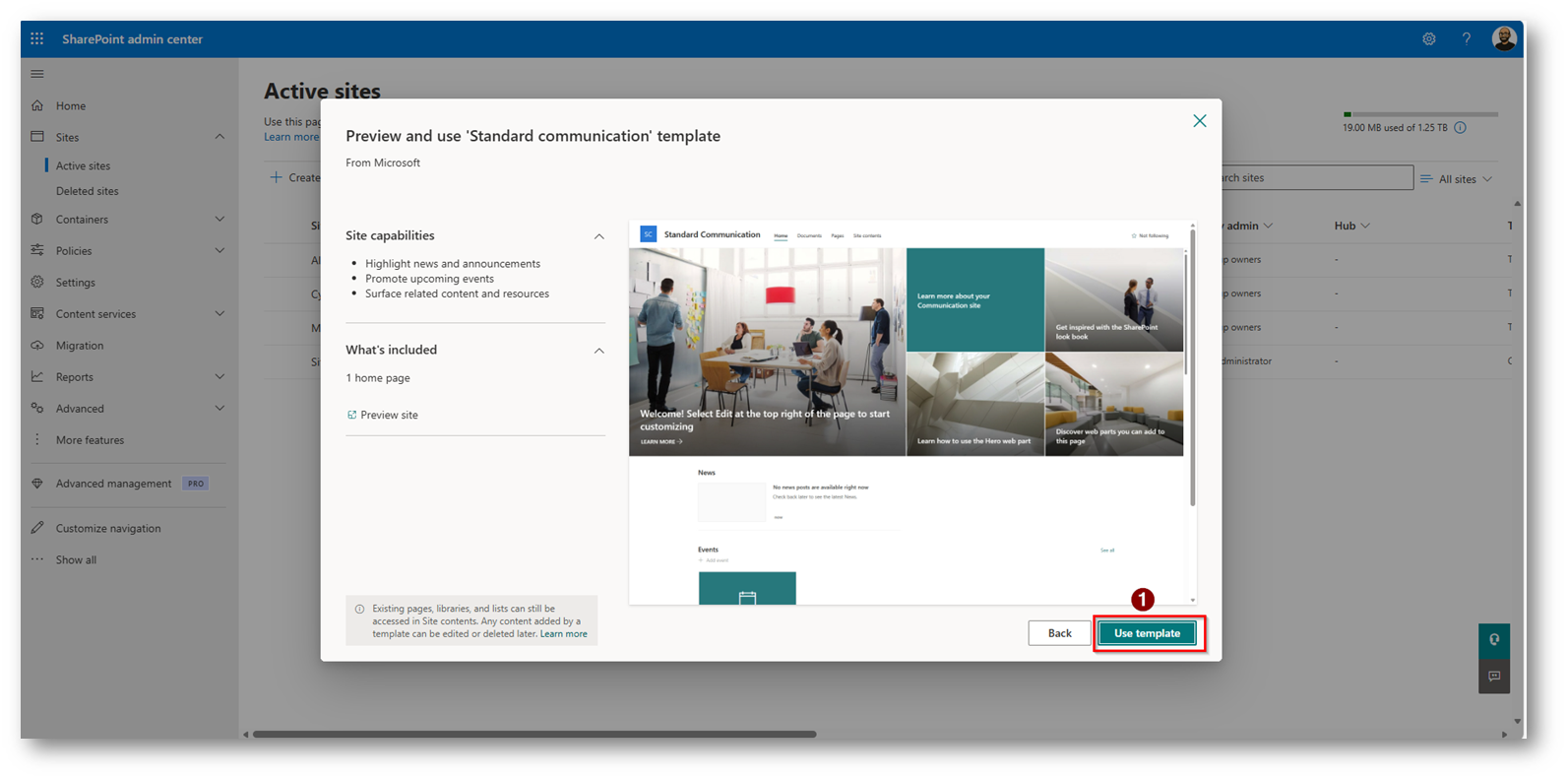Click the '19.00 MB used of 1.25 TB' text
Image resolution: width=1568 pixels, height=780 pixels.
coord(1395,128)
